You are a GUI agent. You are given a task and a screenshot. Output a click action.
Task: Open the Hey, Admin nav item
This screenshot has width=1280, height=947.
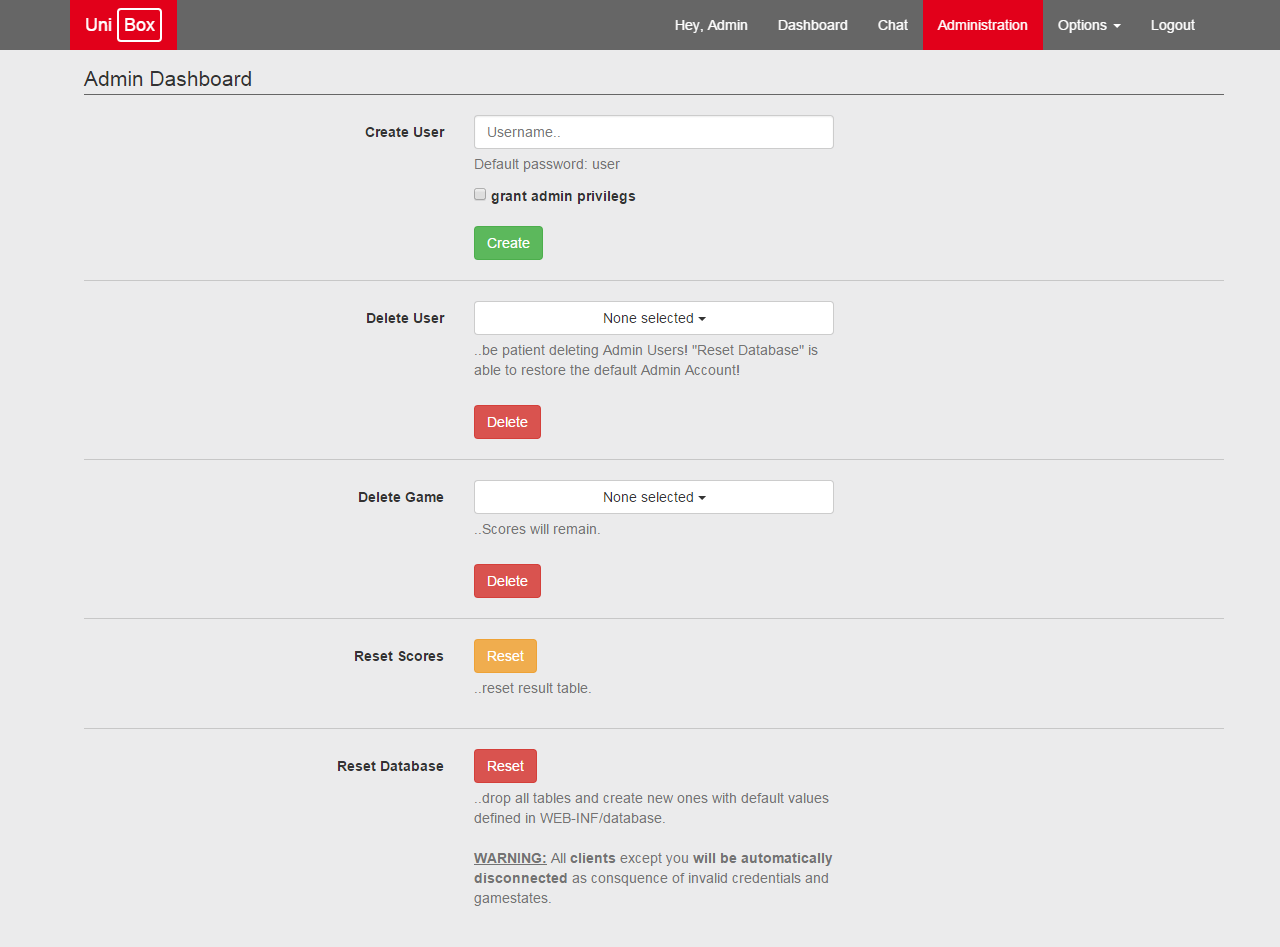(711, 25)
